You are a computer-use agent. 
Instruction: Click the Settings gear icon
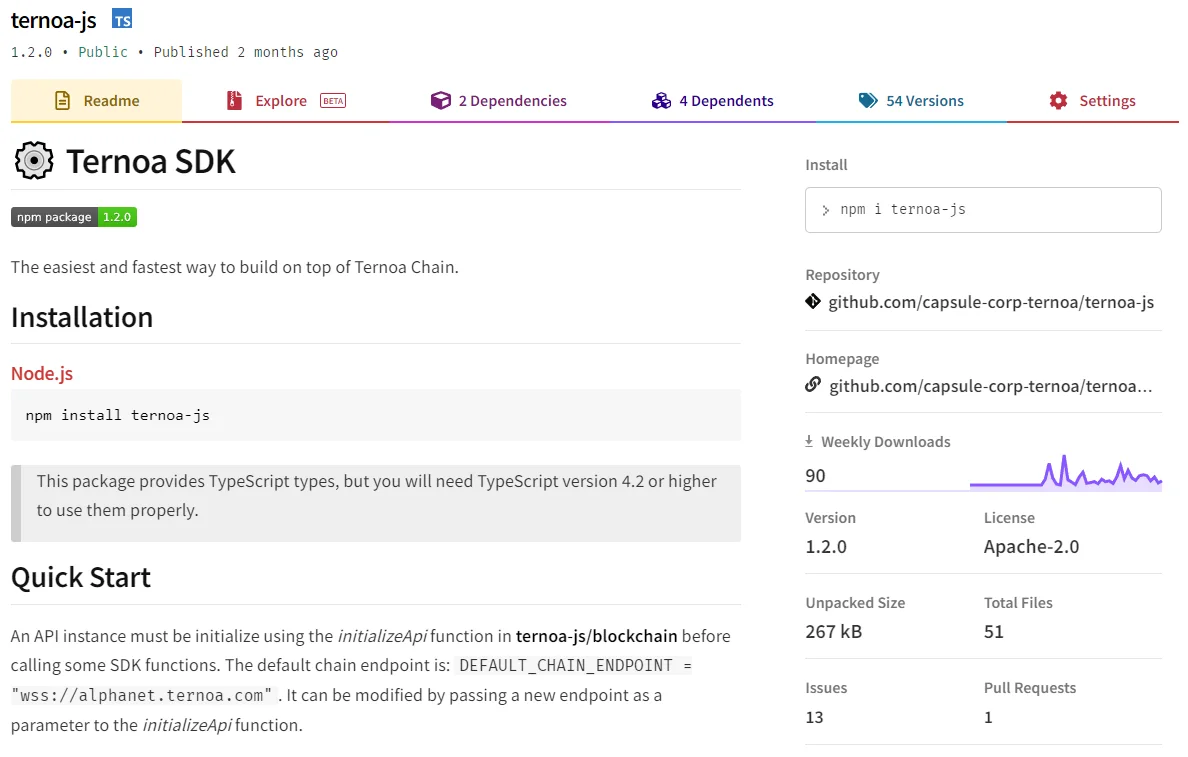(x=1058, y=101)
